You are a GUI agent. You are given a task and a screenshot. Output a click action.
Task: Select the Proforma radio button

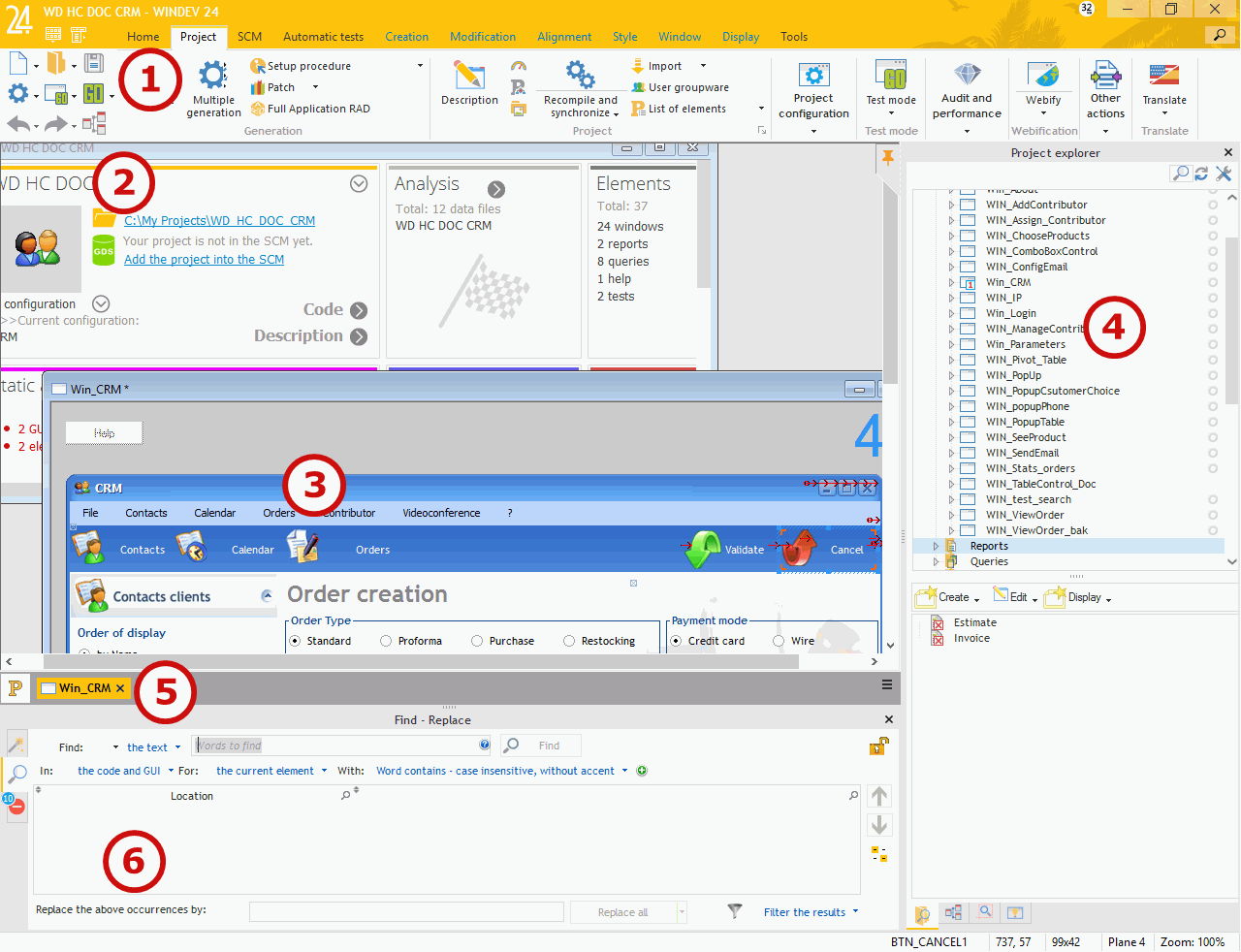click(x=386, y=641)
